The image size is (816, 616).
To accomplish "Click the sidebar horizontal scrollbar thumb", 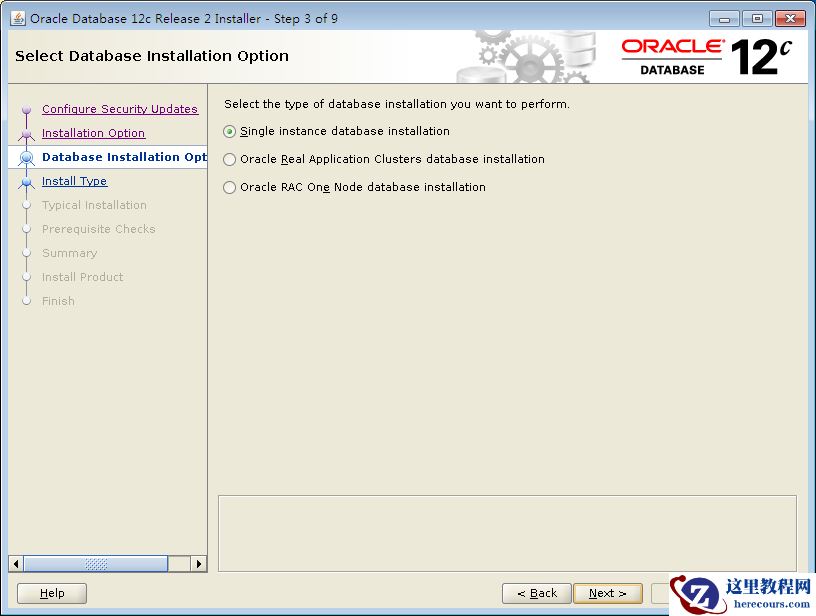I will [96, 563].
